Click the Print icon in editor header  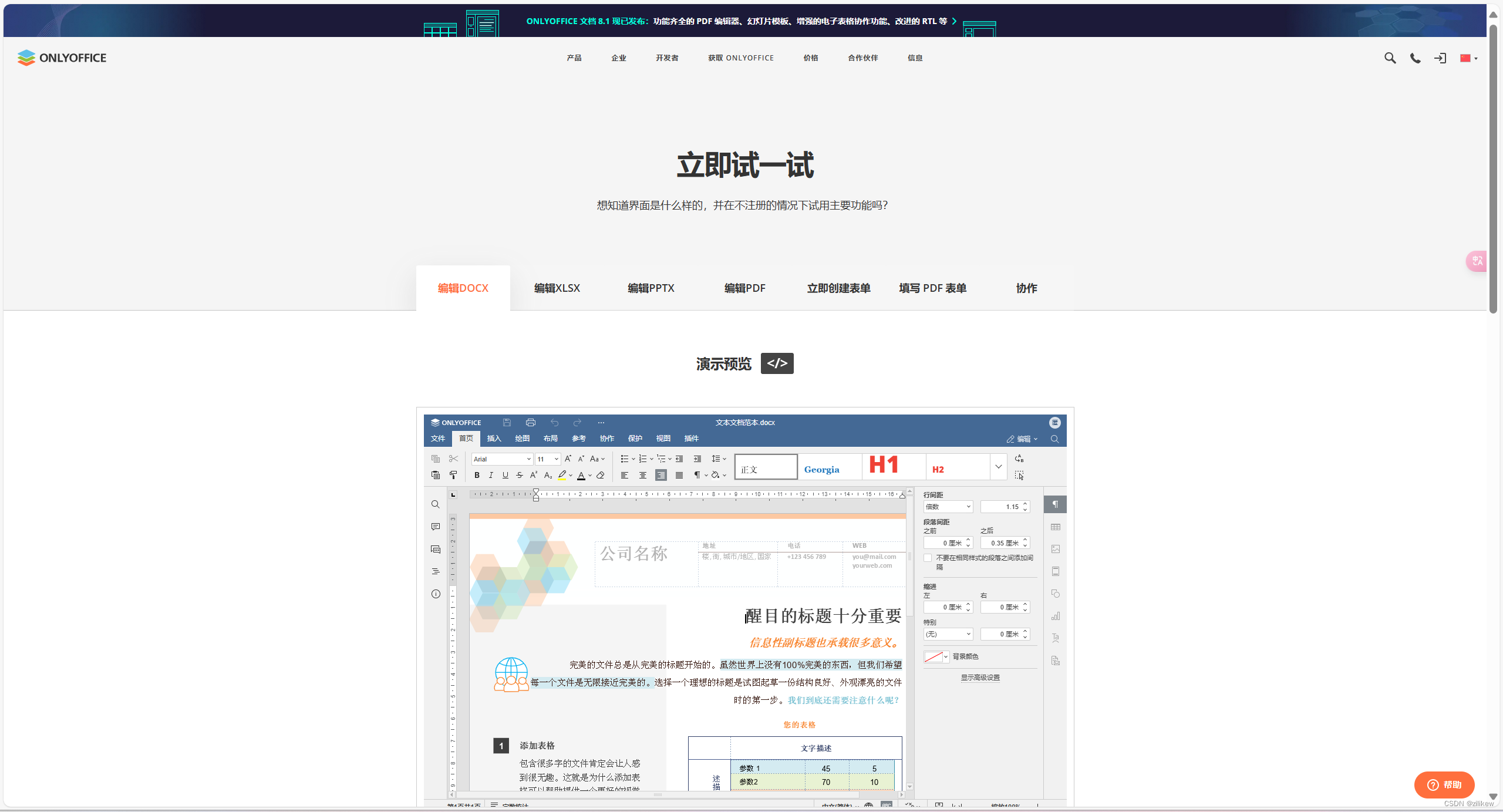click(x=531, y=422)
